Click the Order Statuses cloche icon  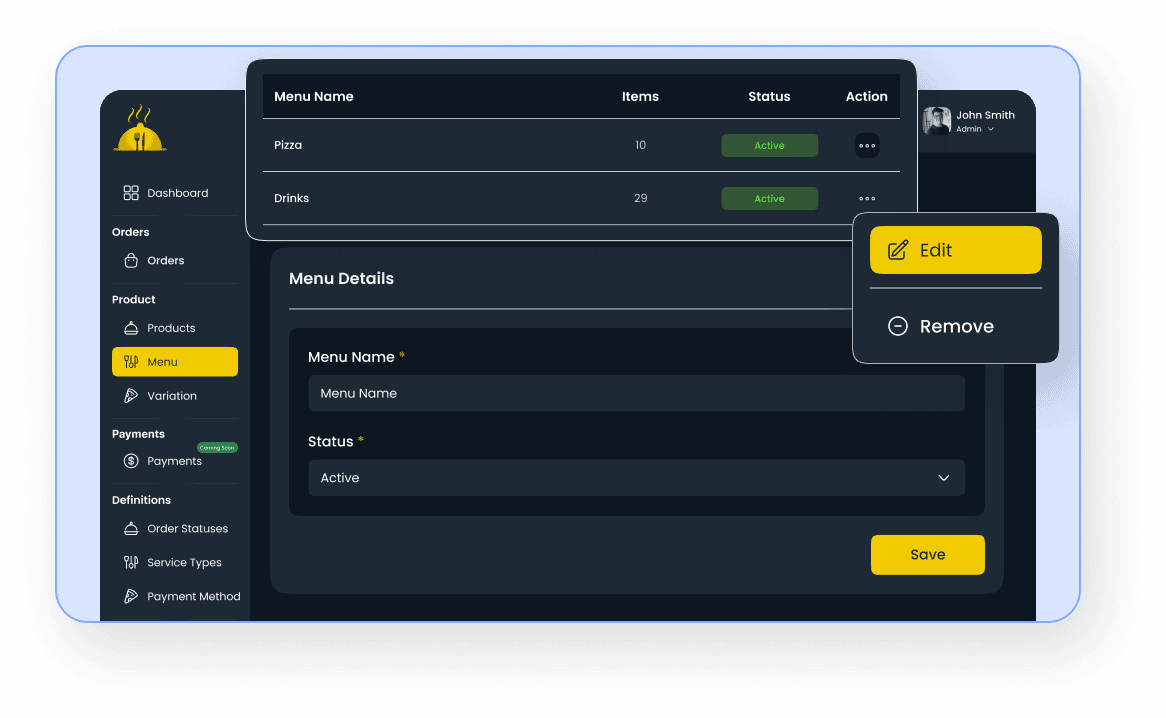(131, 528)
